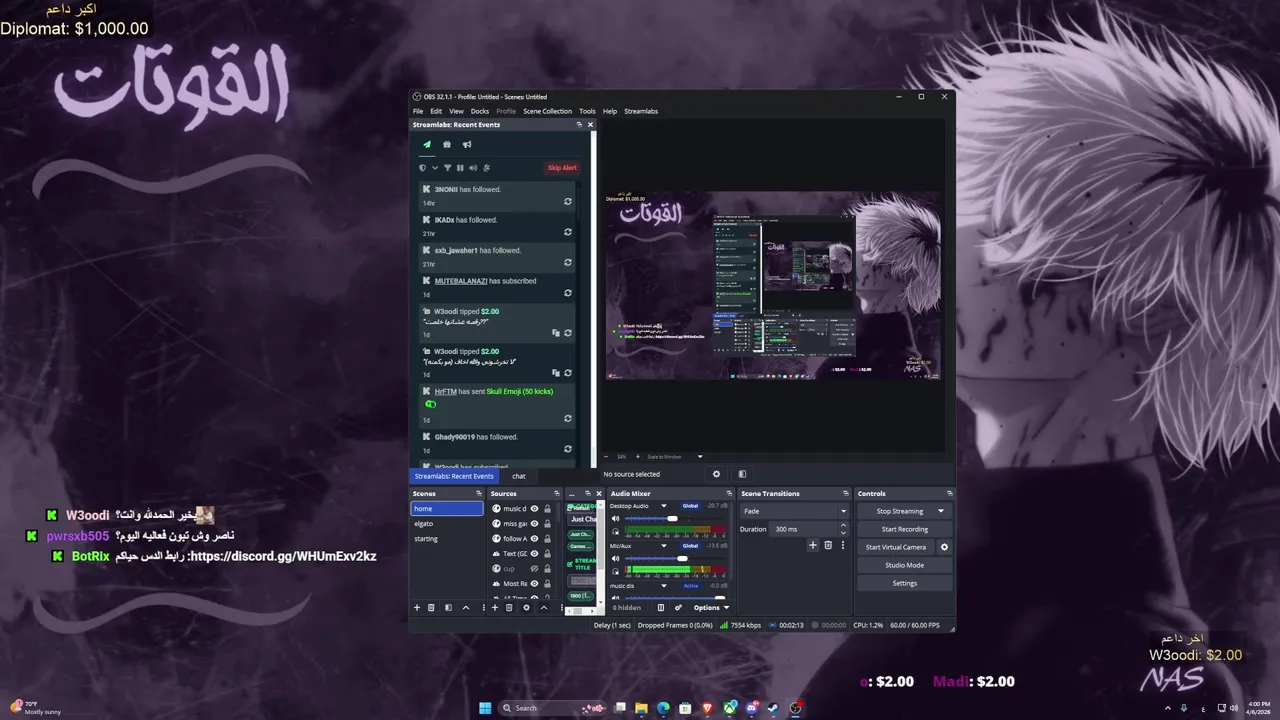1280x720 pixels.
Task: Open source properties gear in Sources toolbar
Action: (x=526, y=607)
